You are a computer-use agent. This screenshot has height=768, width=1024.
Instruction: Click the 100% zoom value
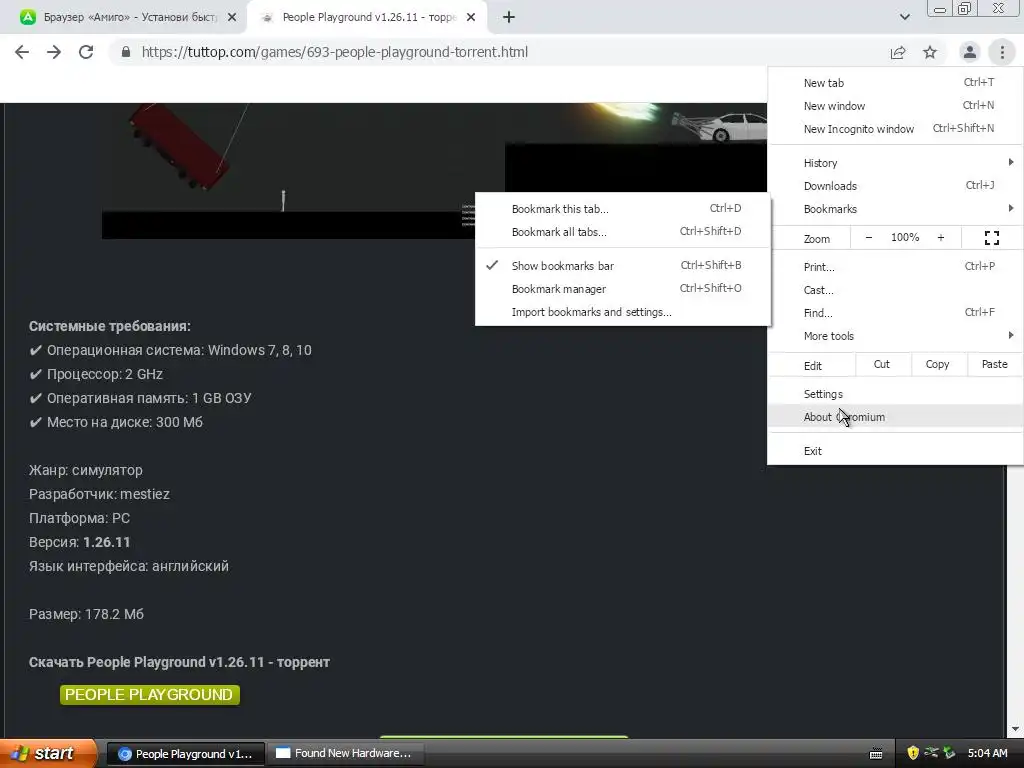904,238
